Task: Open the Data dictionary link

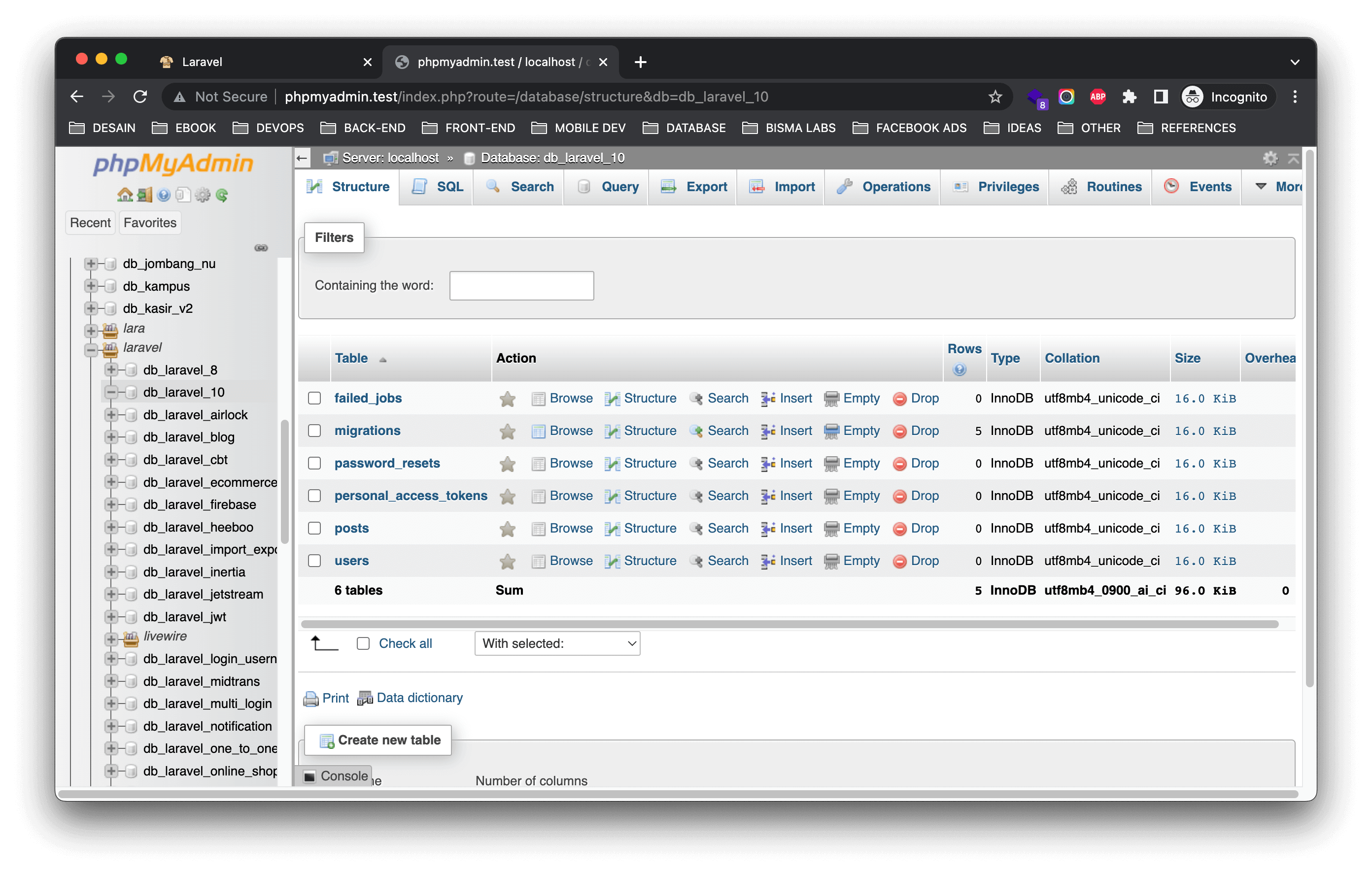Action: [x=419, y=697]
